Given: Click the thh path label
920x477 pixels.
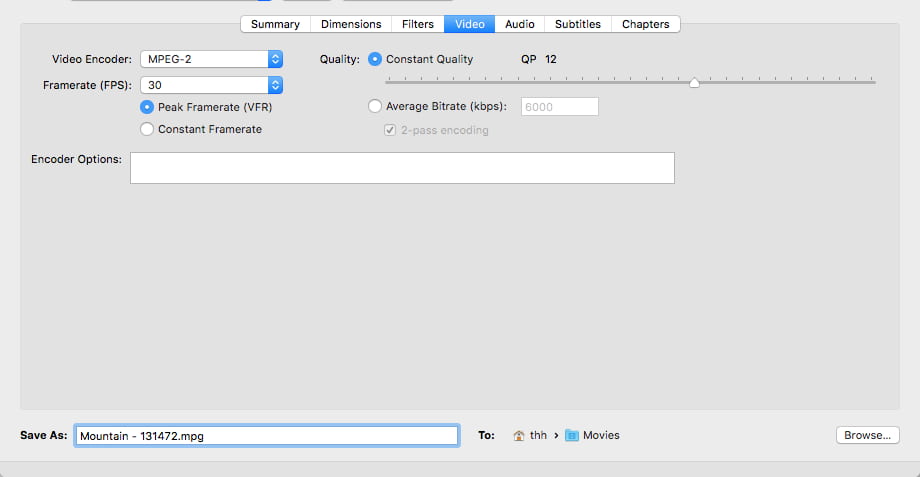Looking at the screenshot, I should [x=538, y=435].
